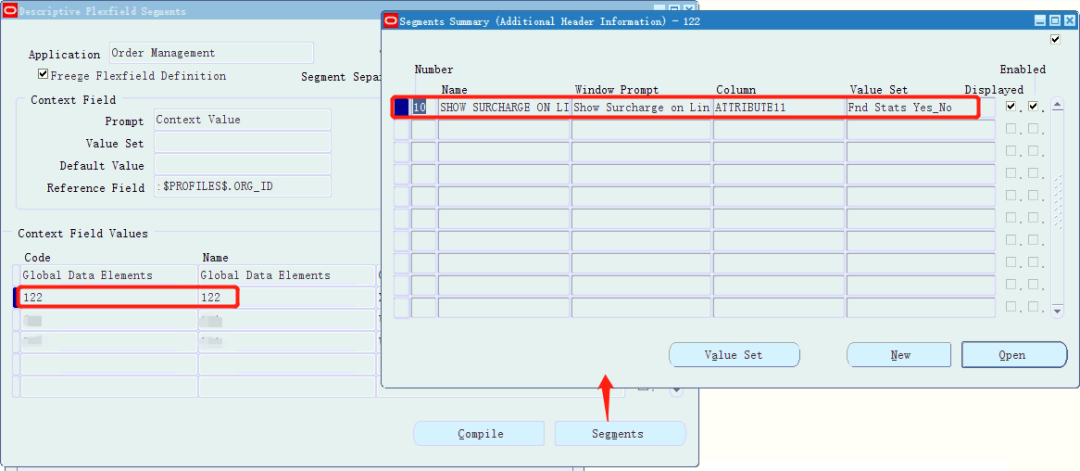Click Prompt field containing Context Value
Image resolution: width=1080 pixels, height=471 pixels.
(242, 119)
